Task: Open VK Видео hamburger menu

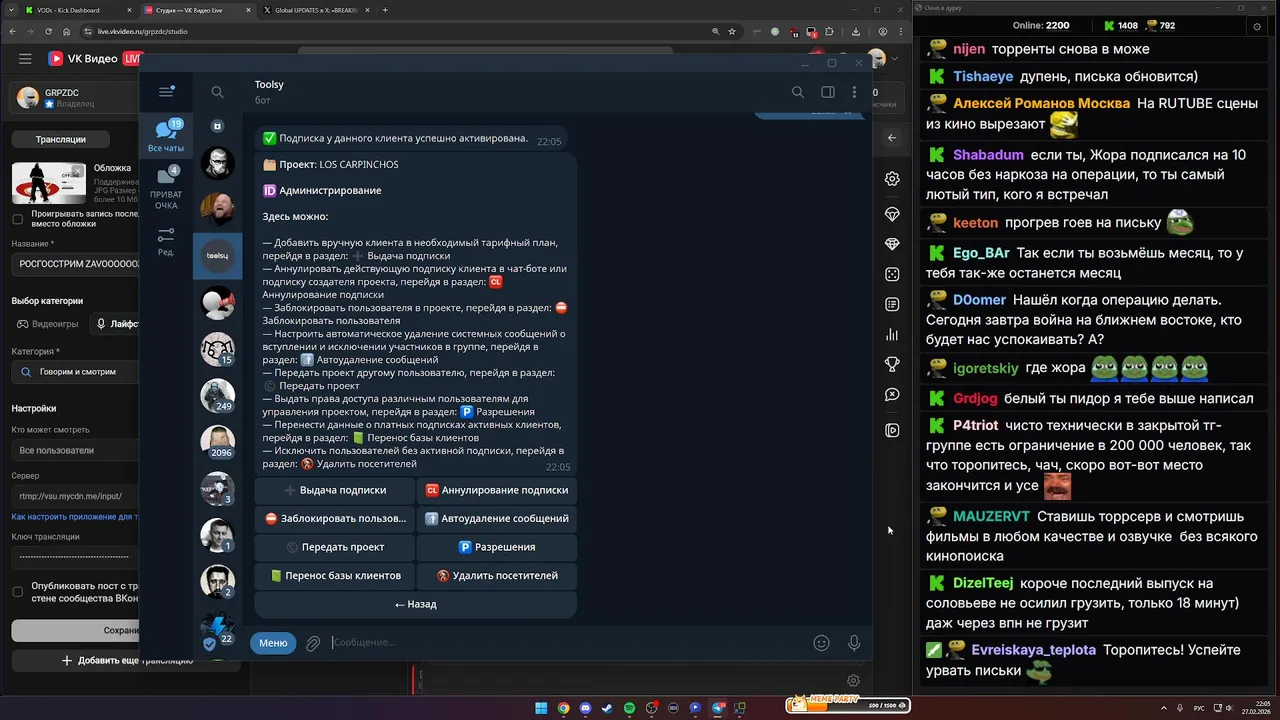Action: click(25, 59)
